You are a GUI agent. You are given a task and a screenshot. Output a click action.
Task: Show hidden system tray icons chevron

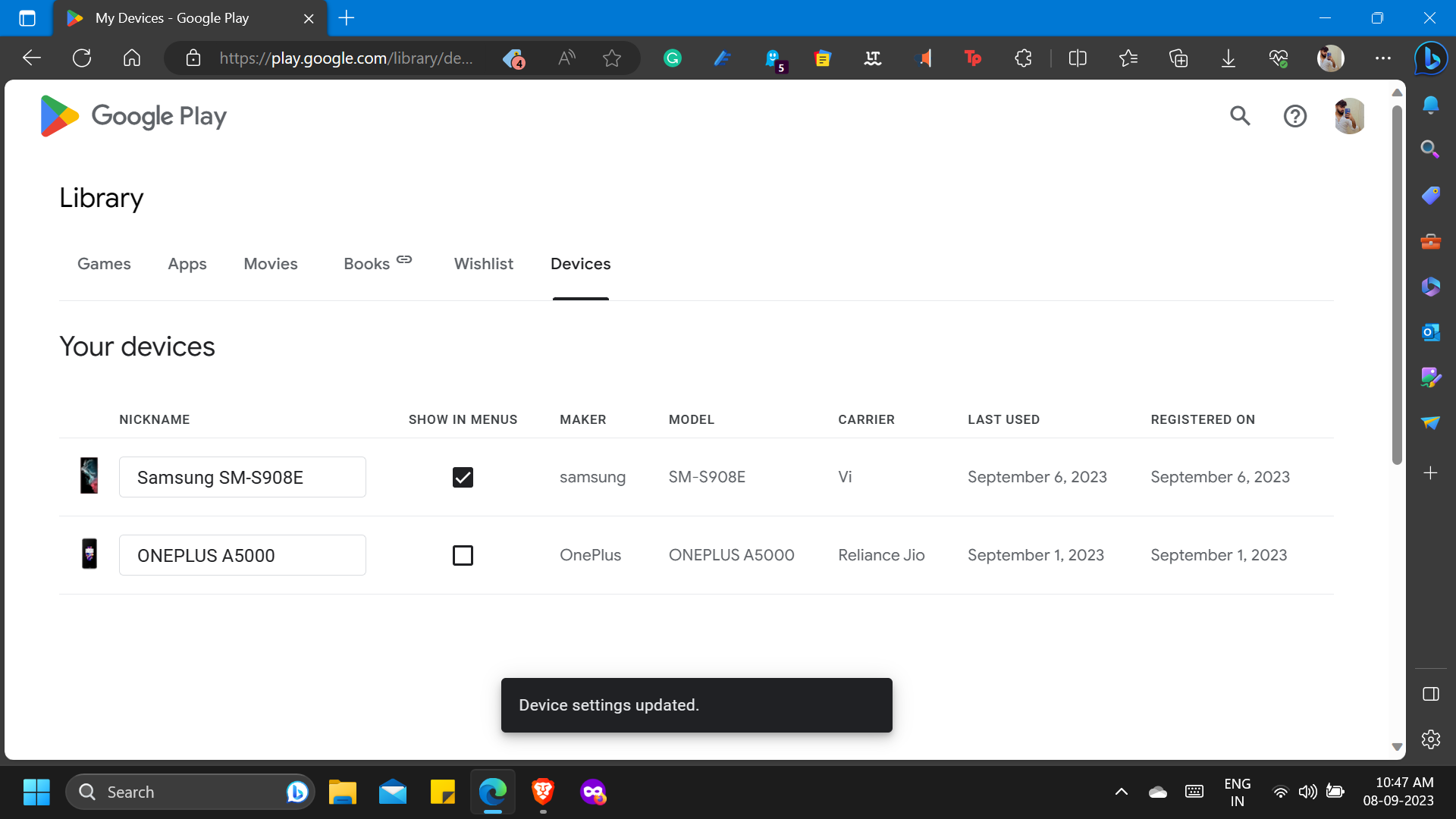1121,792
